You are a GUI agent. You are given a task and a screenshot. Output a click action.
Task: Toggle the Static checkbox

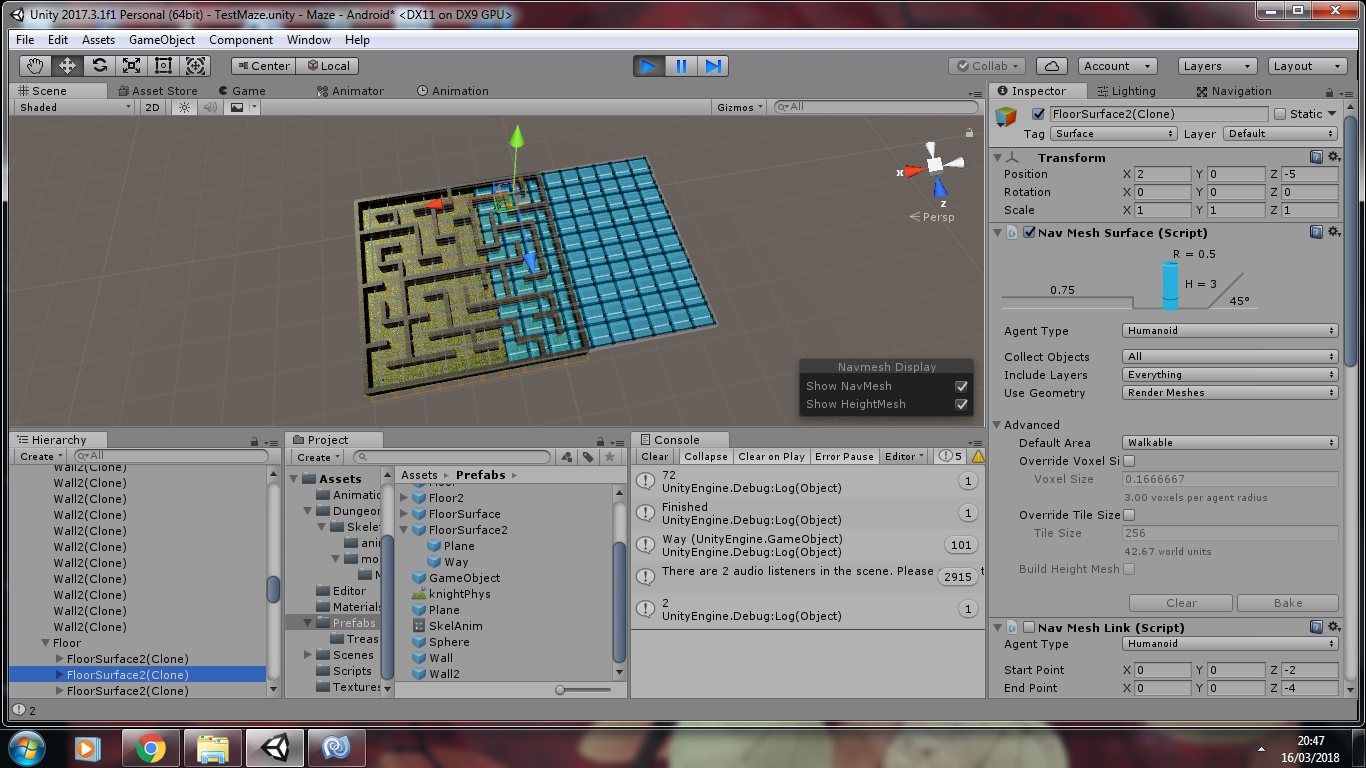[x=1280, y=114]
